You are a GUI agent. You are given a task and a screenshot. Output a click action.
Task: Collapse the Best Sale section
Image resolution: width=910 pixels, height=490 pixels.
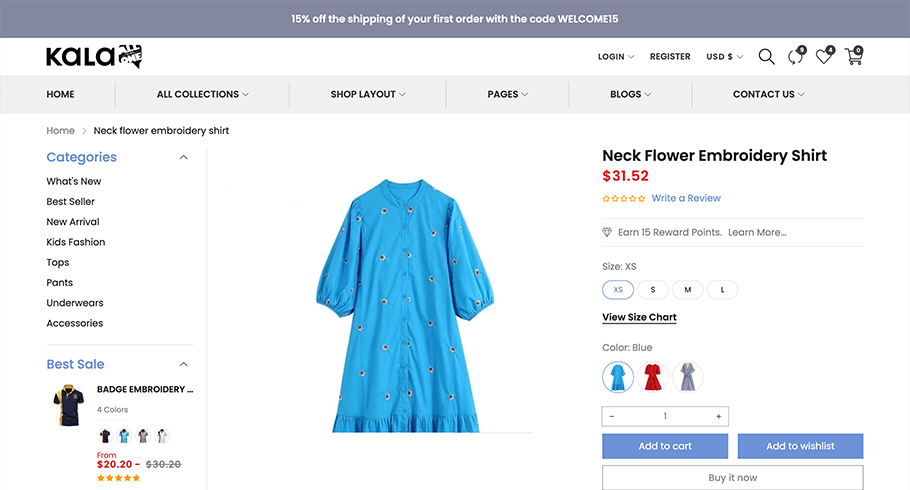[183, 365]
